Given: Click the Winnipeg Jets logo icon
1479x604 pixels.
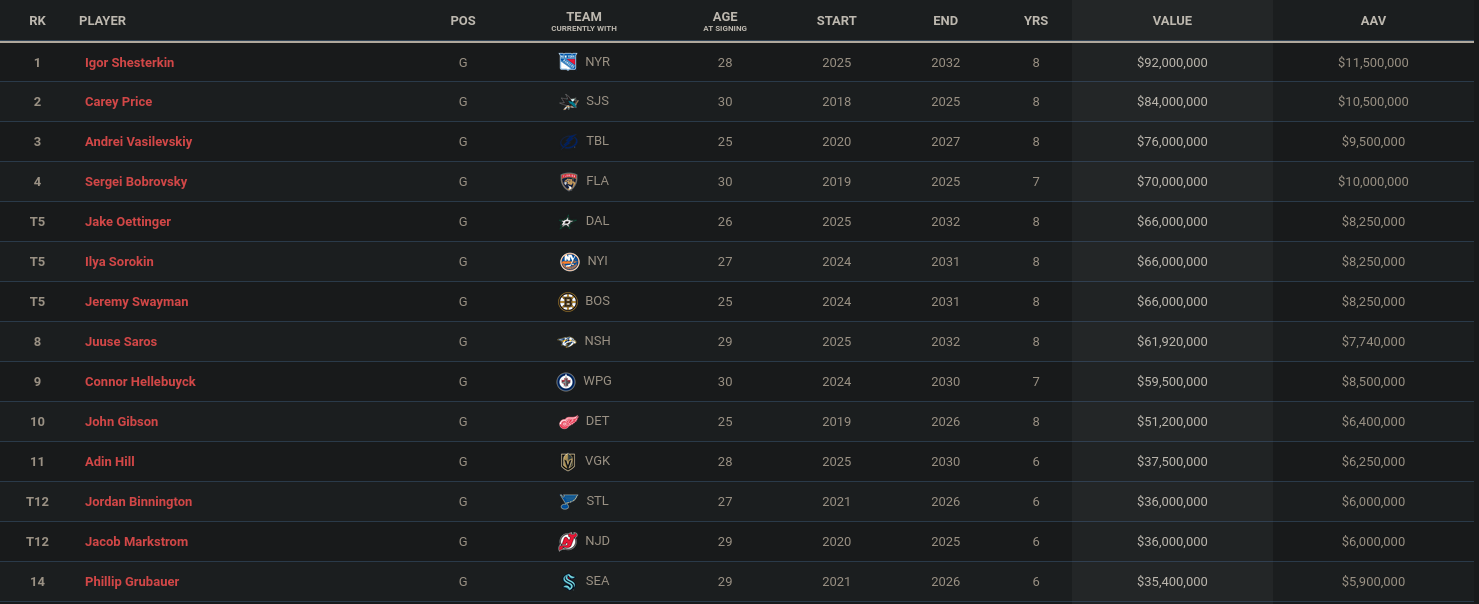Looking at the screenshot, I should 566,382.
